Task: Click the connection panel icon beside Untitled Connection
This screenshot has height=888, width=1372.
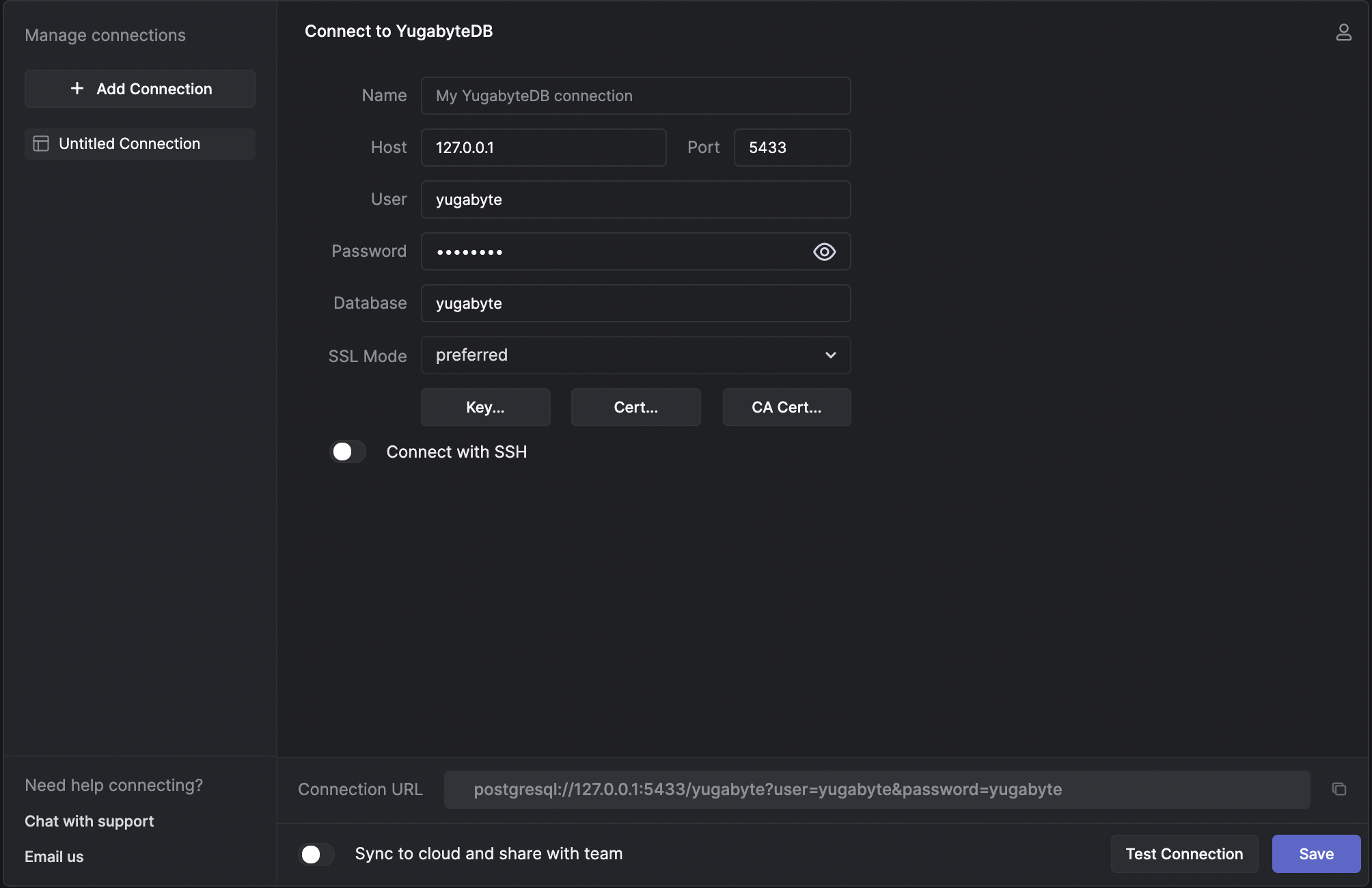Action: point(41,143)
